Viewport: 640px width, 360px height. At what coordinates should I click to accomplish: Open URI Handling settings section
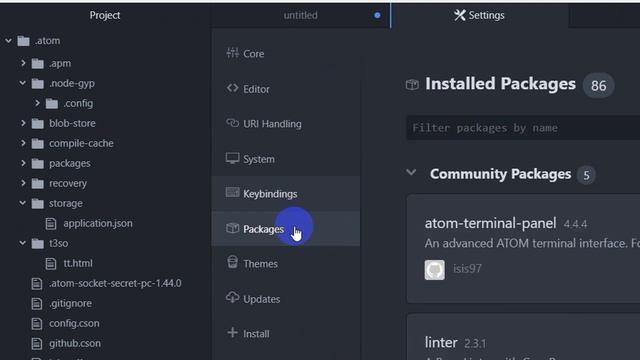[286, 124]
